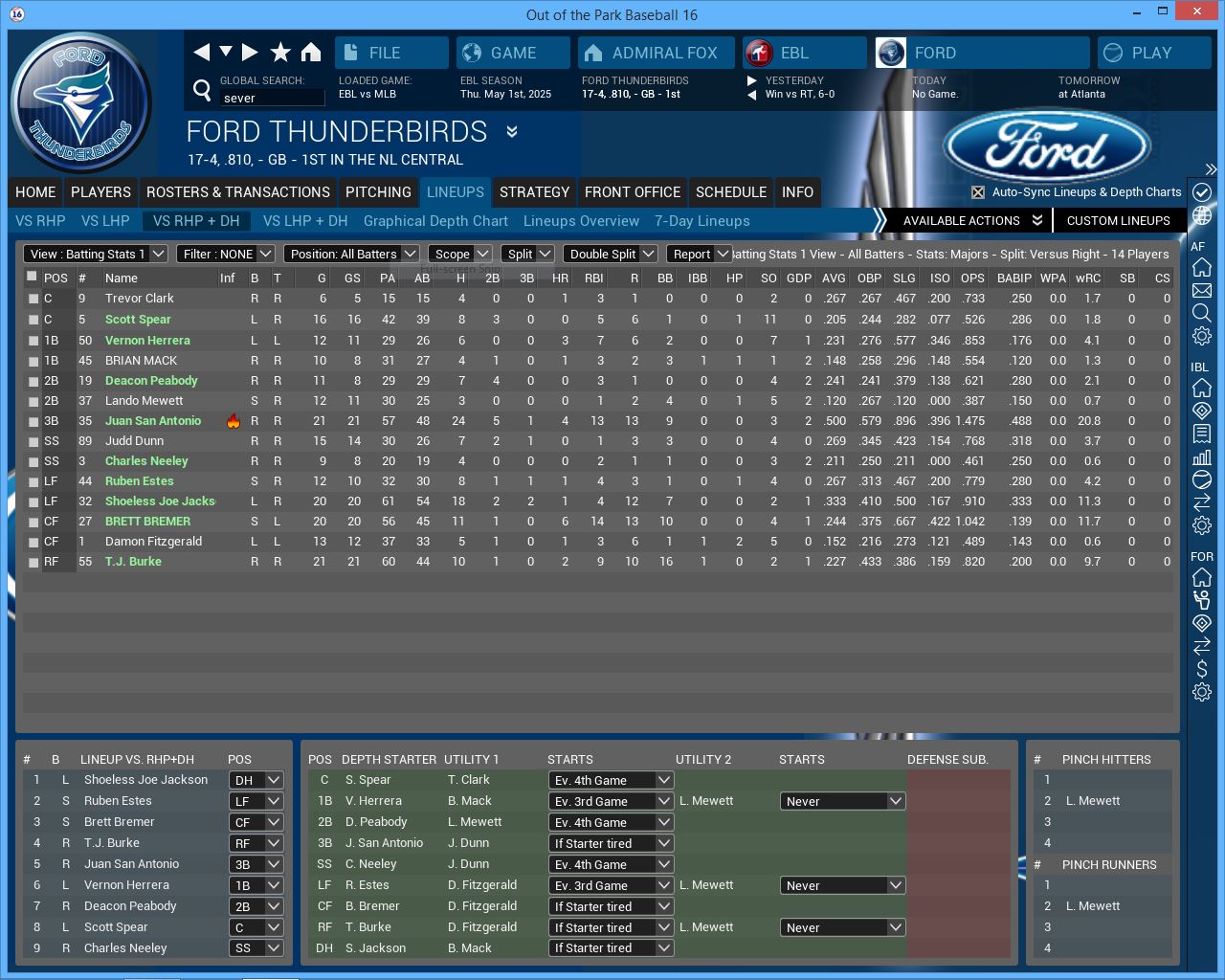Click the star bookmarks icon
The height and width of the screenshot is (980, 1225).
point(280,53)
